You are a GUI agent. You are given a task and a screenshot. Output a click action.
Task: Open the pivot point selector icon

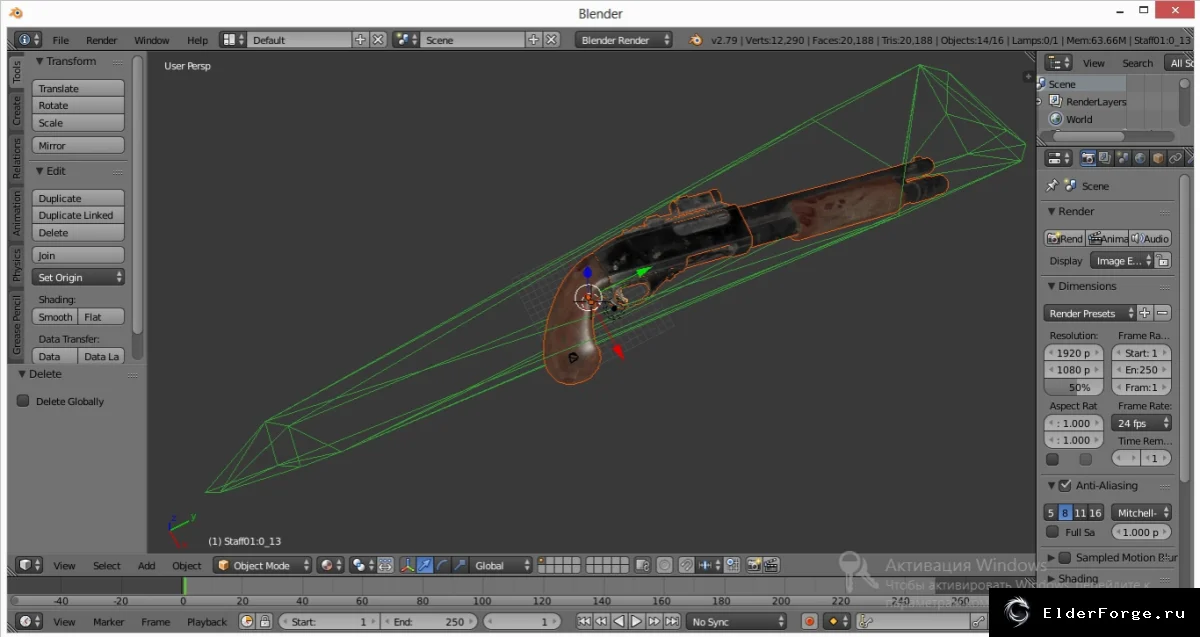pos(363,565)
